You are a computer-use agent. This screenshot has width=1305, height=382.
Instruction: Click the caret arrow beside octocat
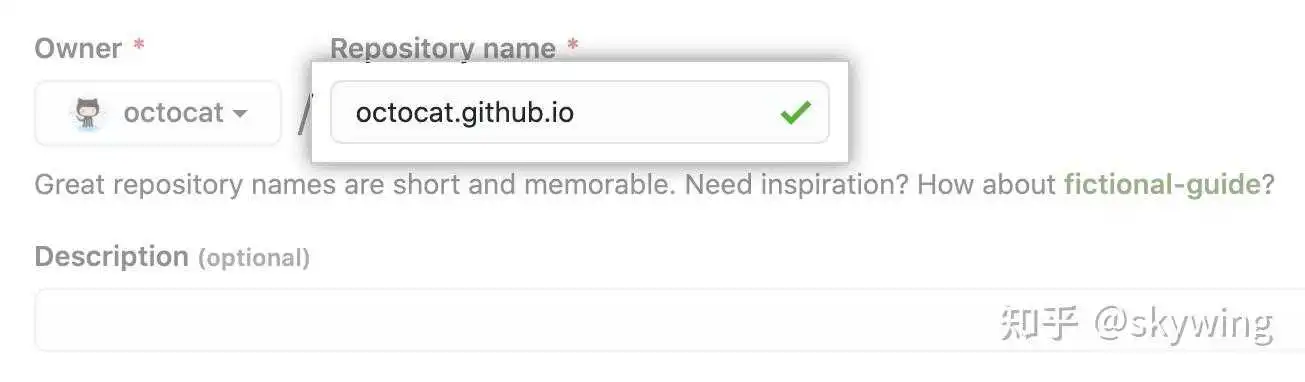click(240, 114)
